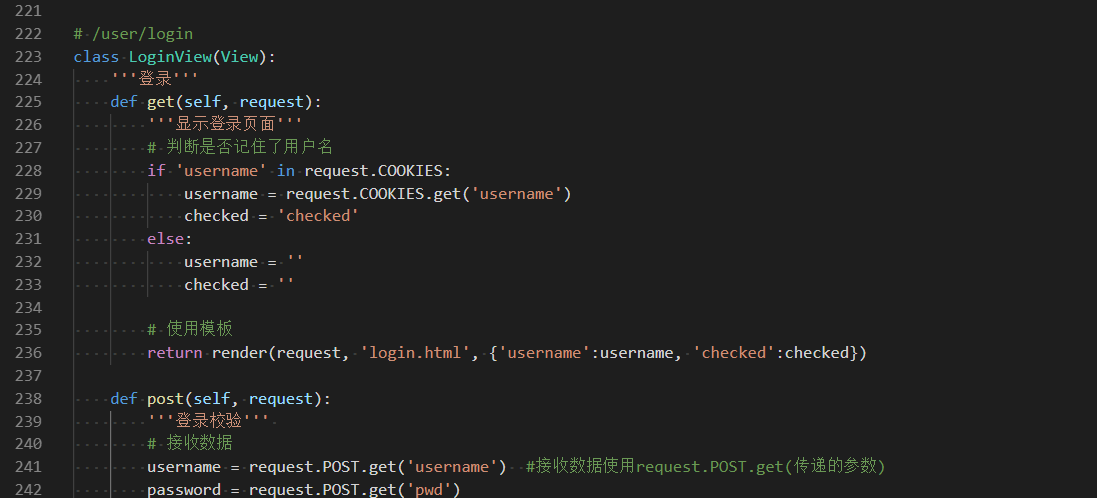Click the 'return' keyword

174,353
